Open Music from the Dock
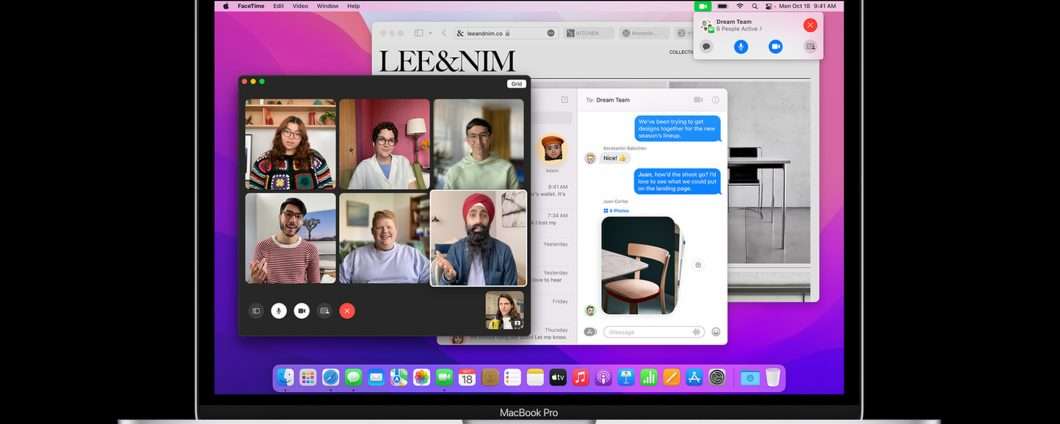This screenshot has width=1060, height=424. tap(581, 377)
